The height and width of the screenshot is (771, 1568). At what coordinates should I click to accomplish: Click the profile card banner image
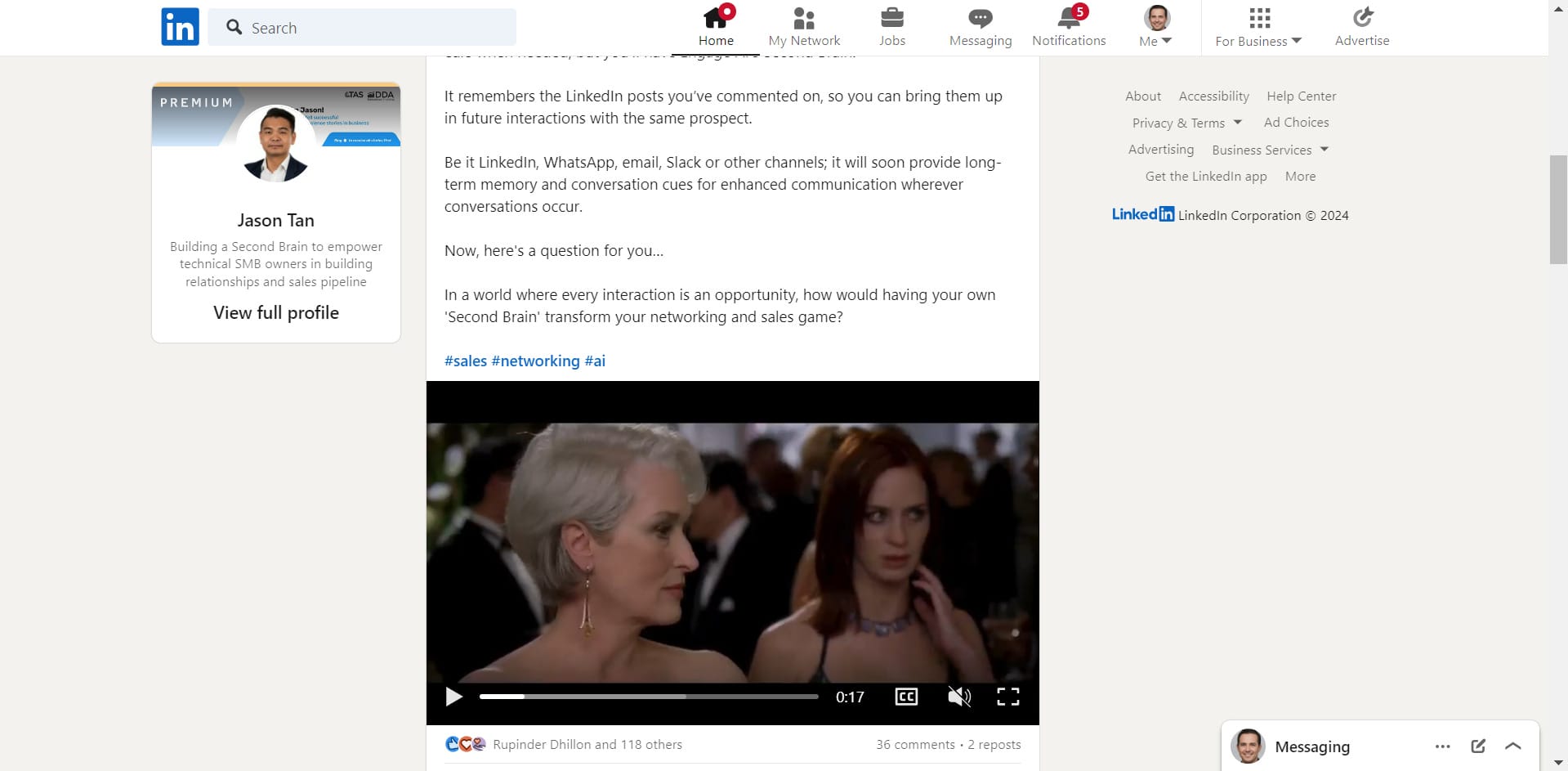[x=276, y=115]
